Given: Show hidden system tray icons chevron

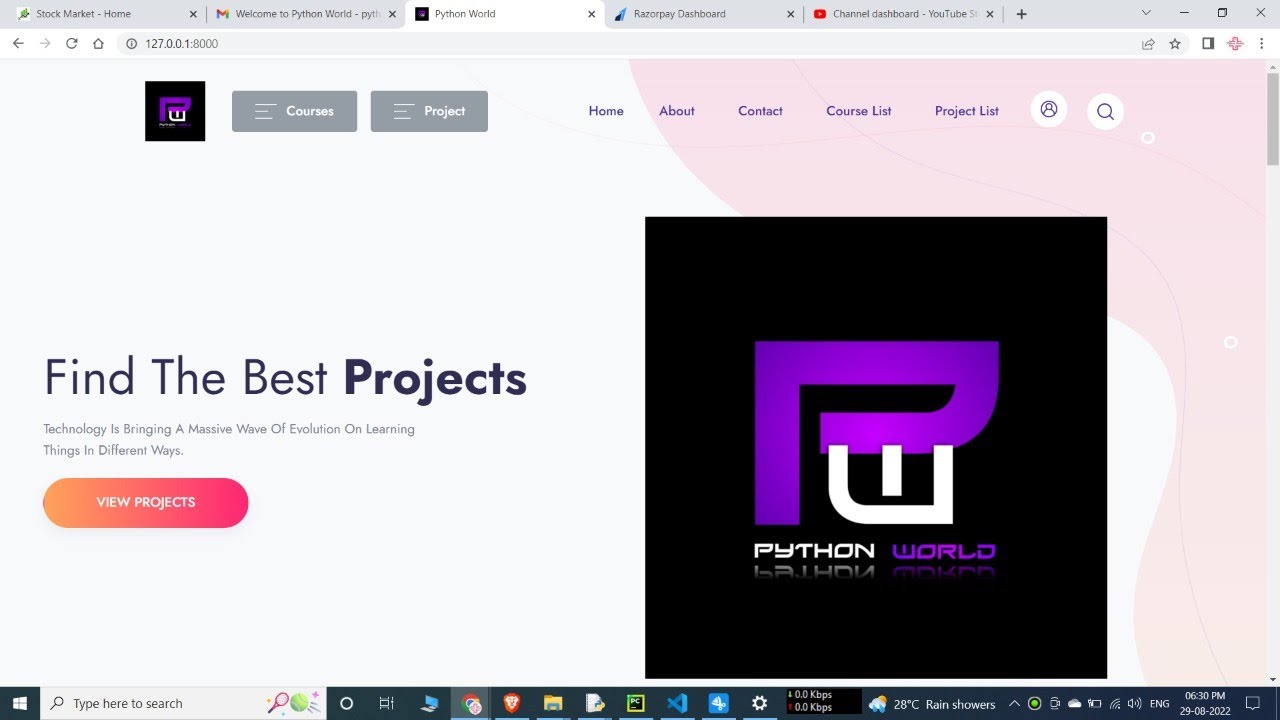Looking at the screenshot, I should click(x=1014, y=704).
